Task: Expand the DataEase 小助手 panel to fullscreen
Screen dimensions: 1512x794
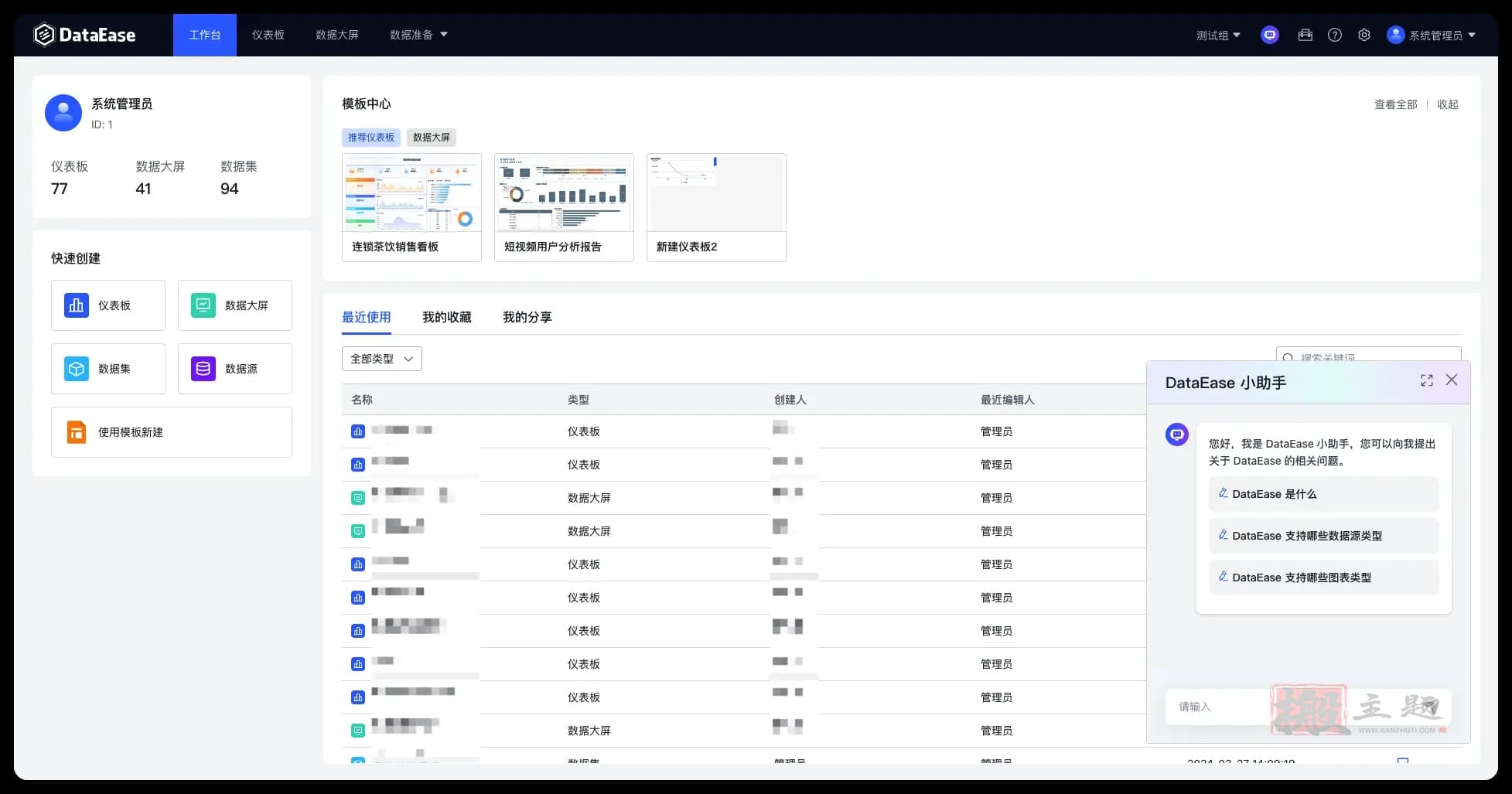Action: (1427, 380)
